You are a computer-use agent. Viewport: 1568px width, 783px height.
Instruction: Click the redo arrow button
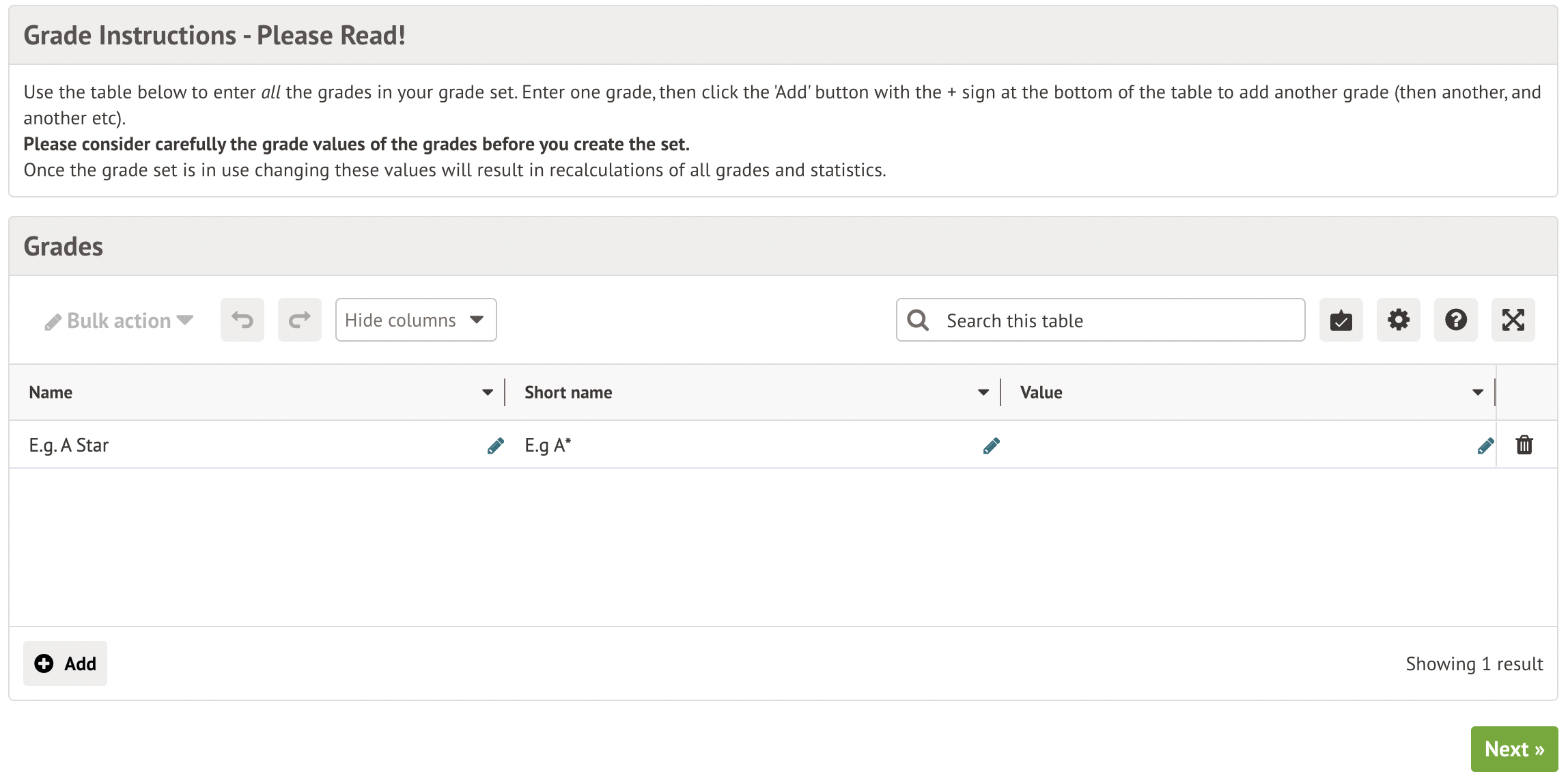click(x=299, y=320)
